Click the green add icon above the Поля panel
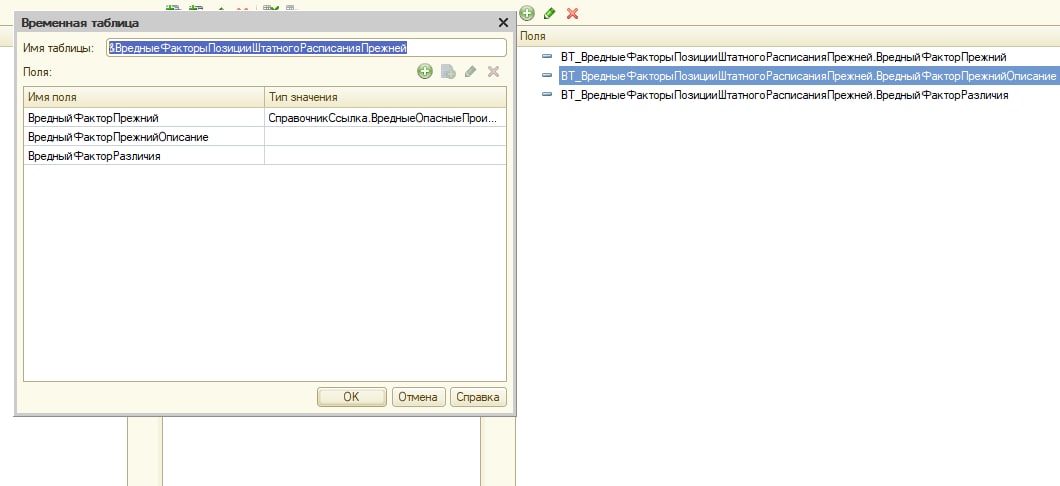 pos(527,13)
